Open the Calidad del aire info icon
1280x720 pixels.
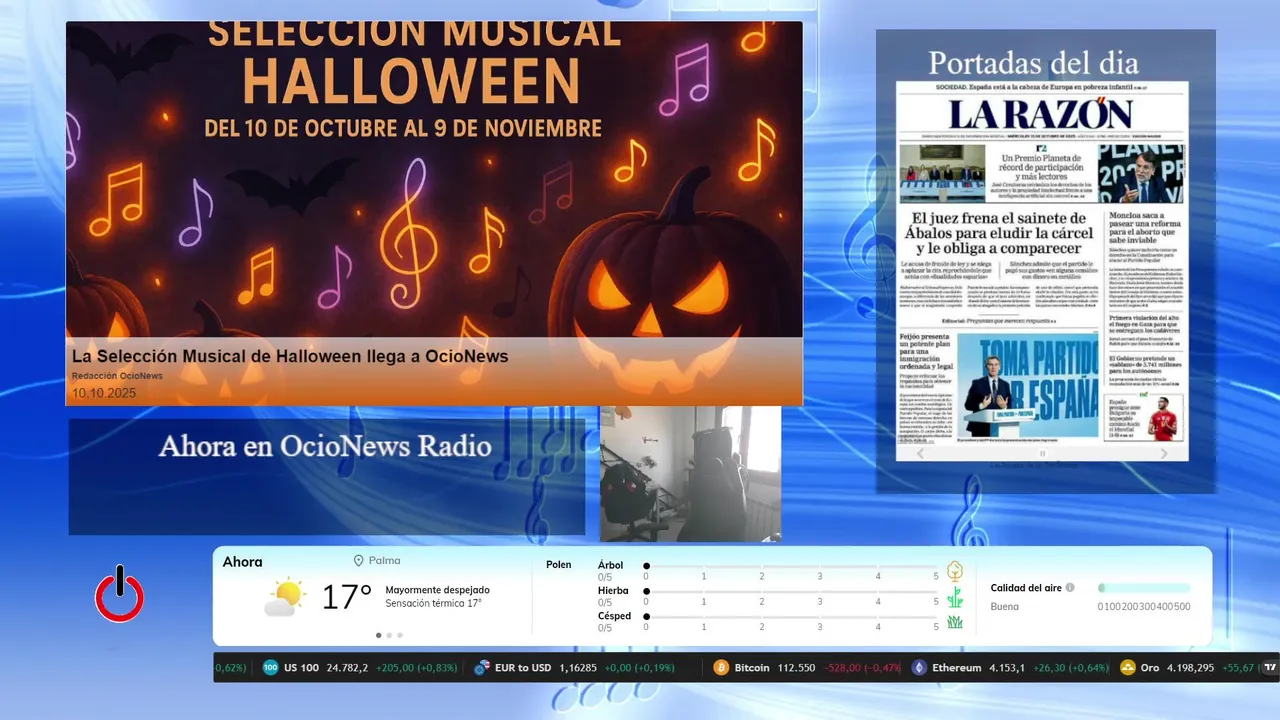(x=1070, y=588)
